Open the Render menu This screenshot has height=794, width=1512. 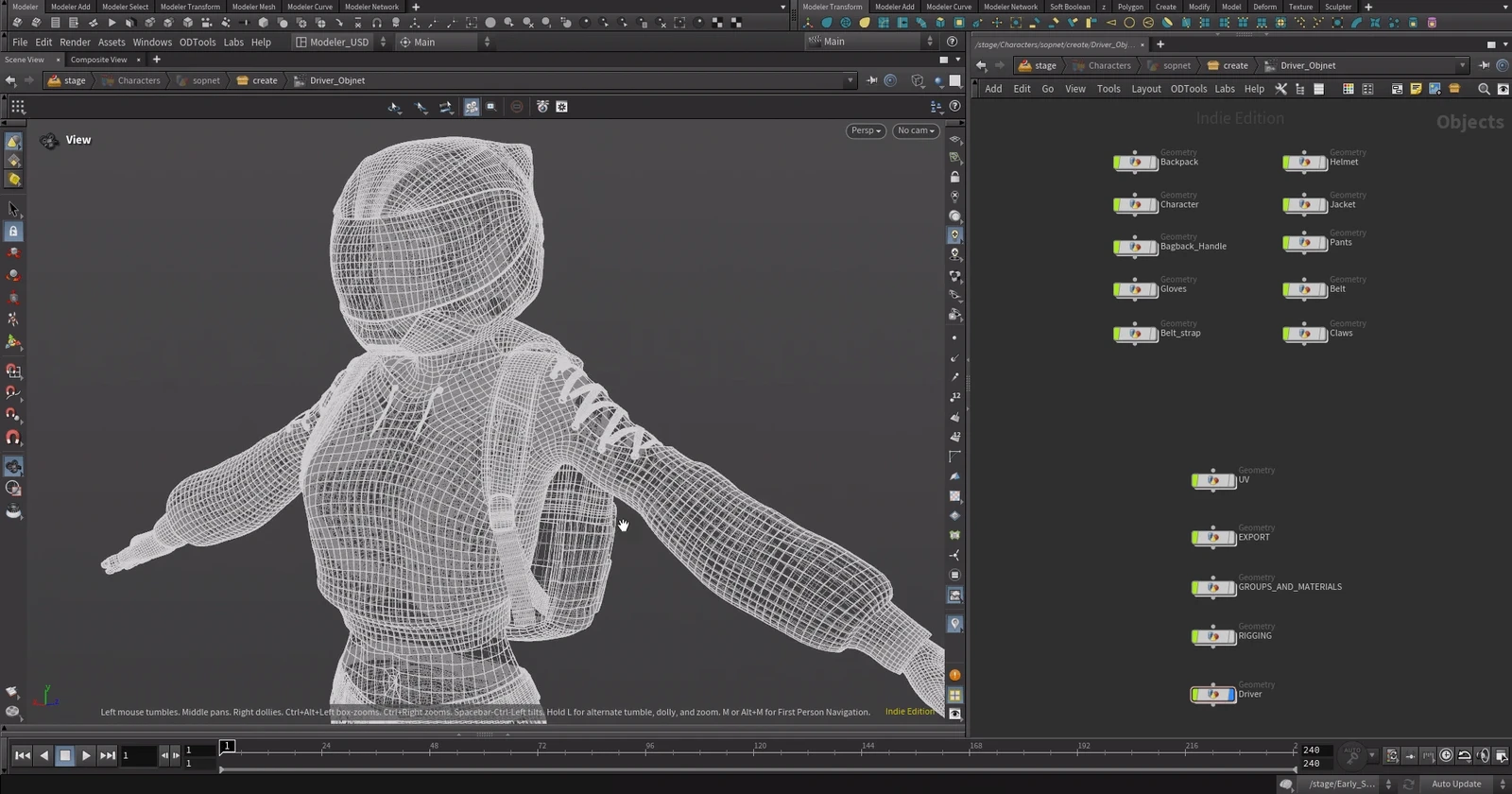click(75, 42)
